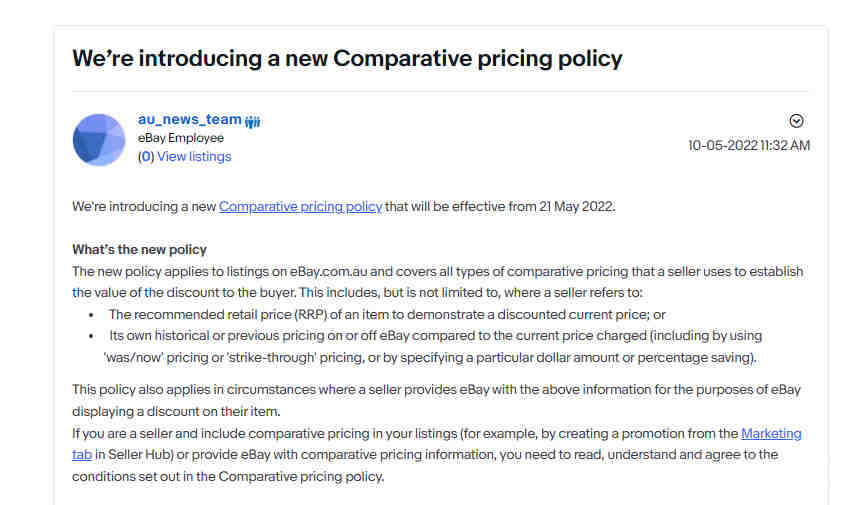Click the recommended retail price bullet point
Image resolution: width=856 pixels, height=505 pixels.
click(387, 315)
